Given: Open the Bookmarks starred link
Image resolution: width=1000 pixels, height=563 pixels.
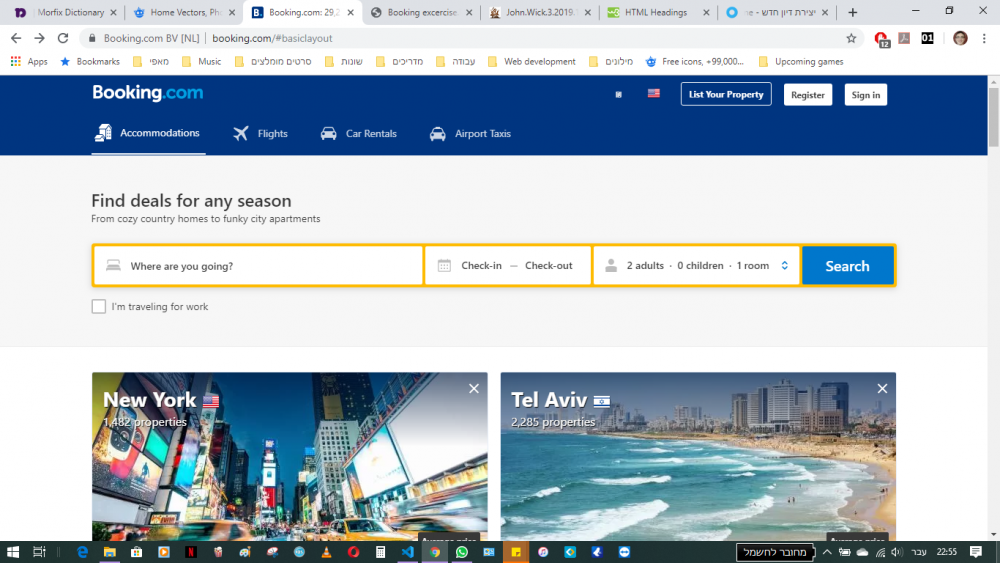Looking at the screenshot, I should click(x=90, y=62).
